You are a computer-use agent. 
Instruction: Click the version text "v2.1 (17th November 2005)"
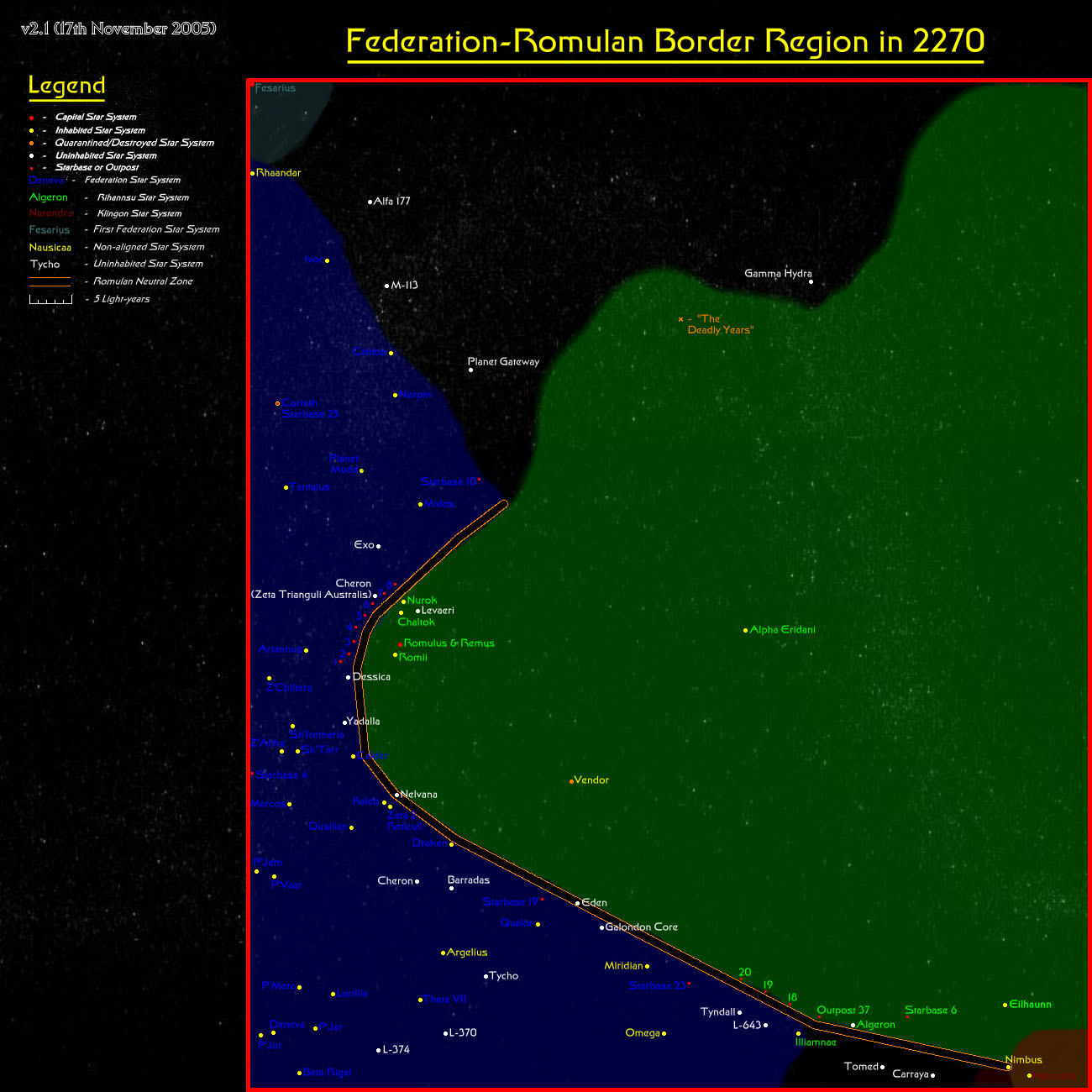point(118,29)
